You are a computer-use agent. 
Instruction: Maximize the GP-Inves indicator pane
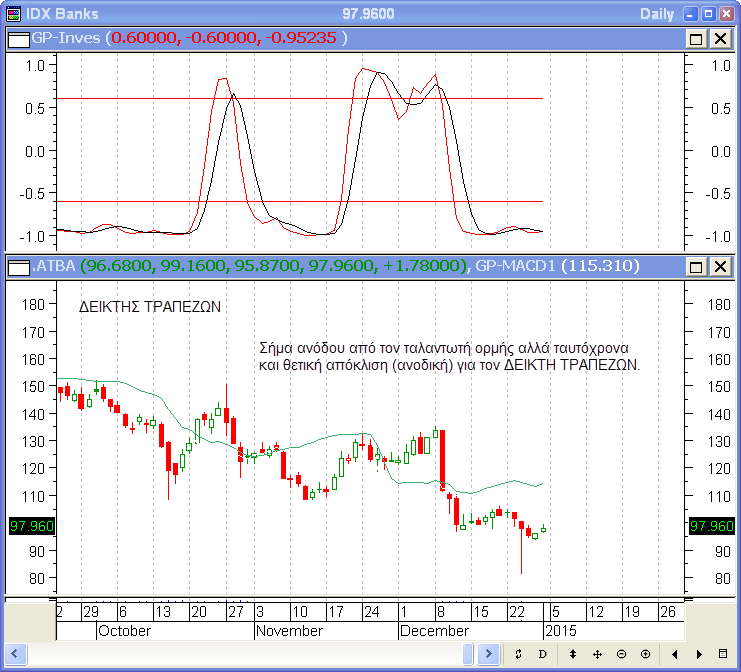(696, 39)
